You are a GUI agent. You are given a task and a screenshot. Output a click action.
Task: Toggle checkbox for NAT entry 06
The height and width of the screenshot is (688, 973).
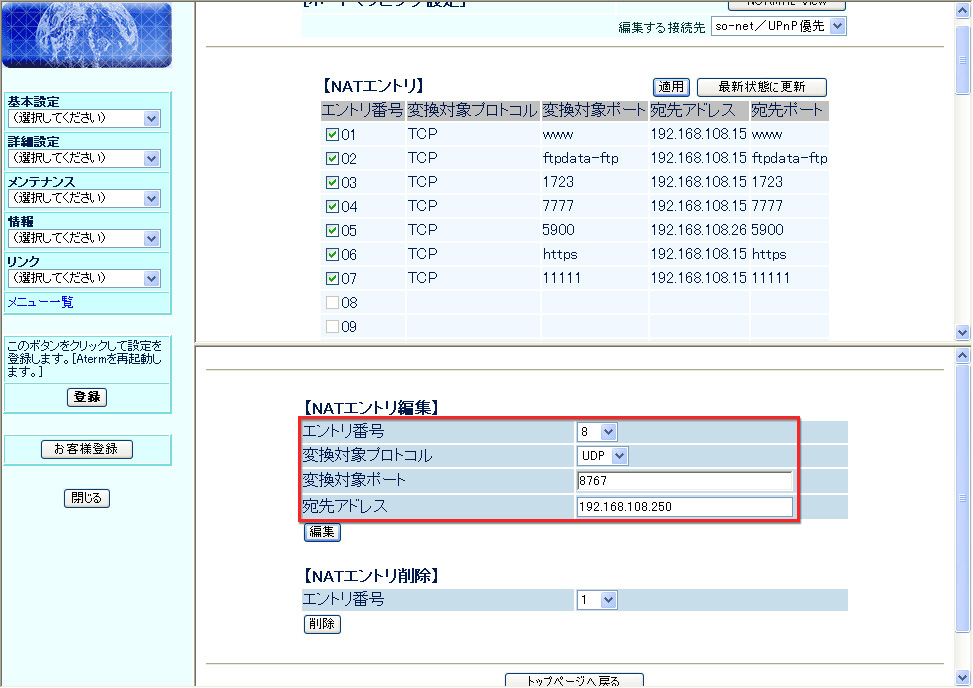click(332, 254)
